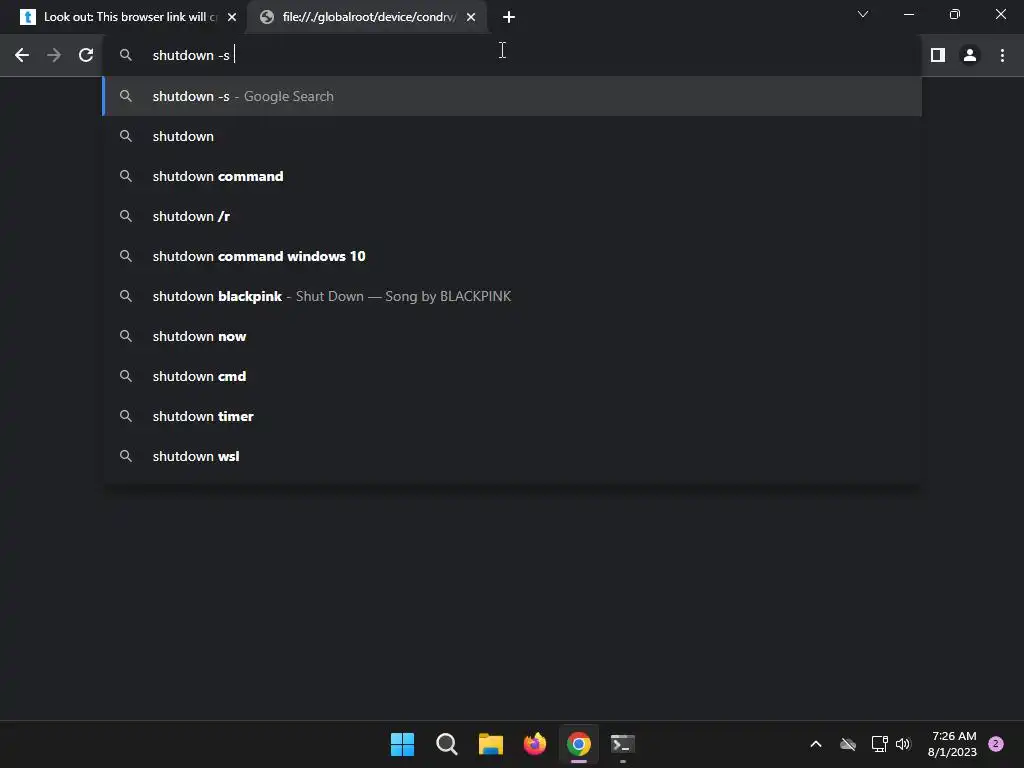Open the Chrome three-dot menu
This screenshot has width=1024, height=768.
click(x=1002, y=56)
